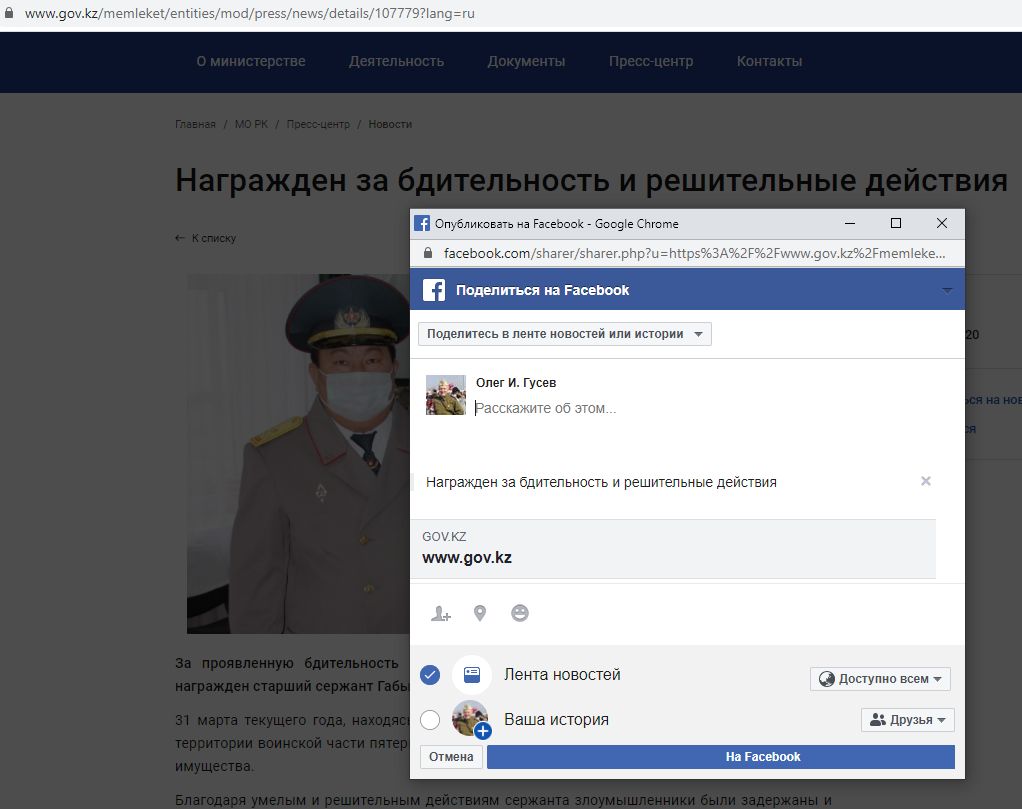
Task: Return via К списку link
Action: (206, 238)
